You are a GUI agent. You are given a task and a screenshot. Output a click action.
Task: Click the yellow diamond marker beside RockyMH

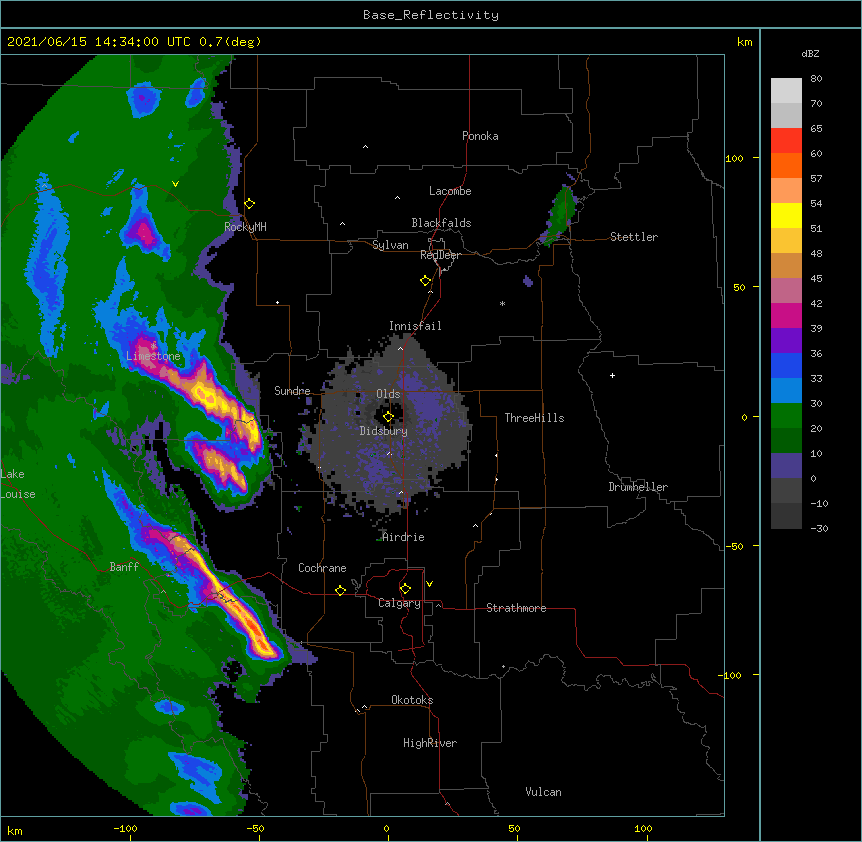coord(250,204)
